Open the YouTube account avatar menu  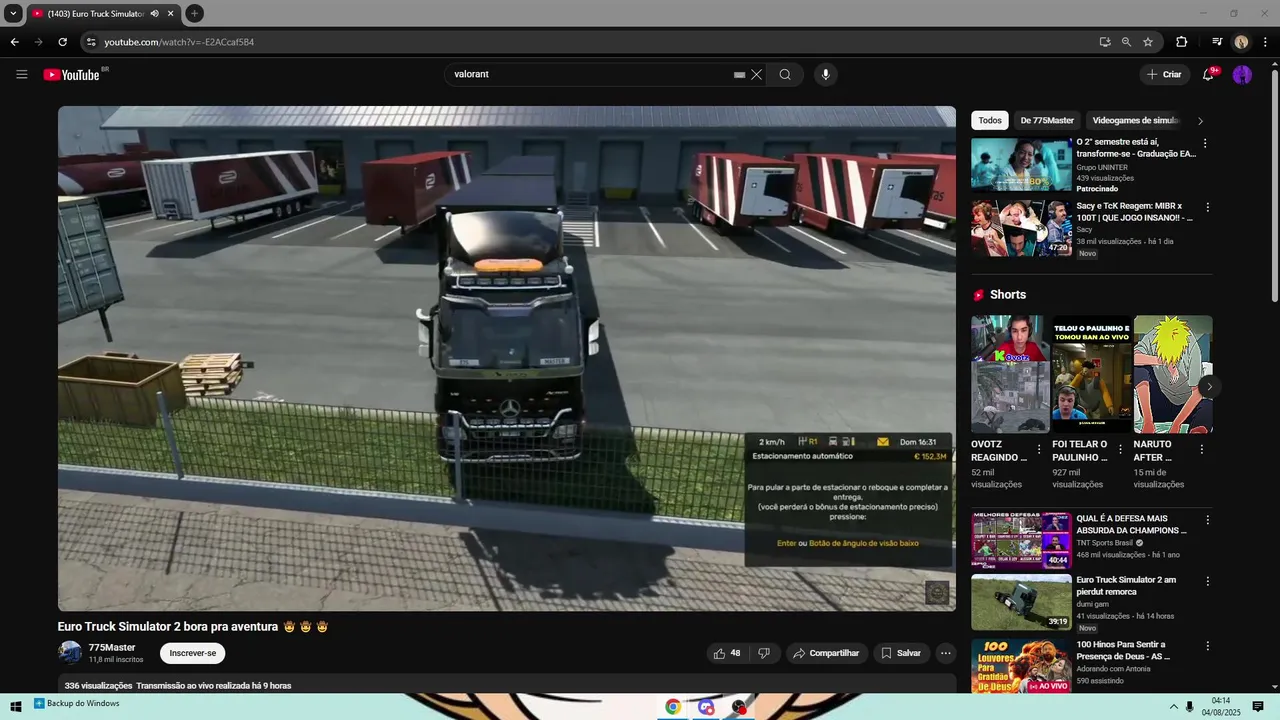[x=1242, y=74]
